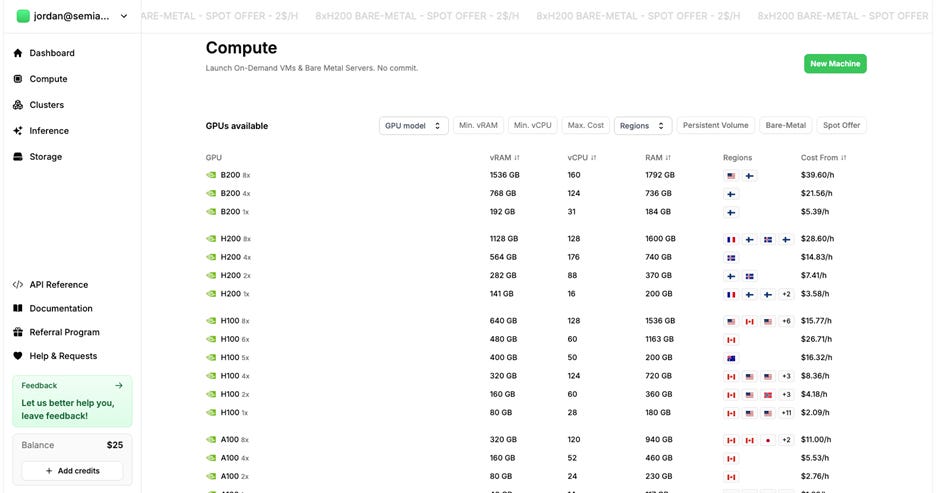
Task: Sort by the Cost From column header
Action: (823, 158)
